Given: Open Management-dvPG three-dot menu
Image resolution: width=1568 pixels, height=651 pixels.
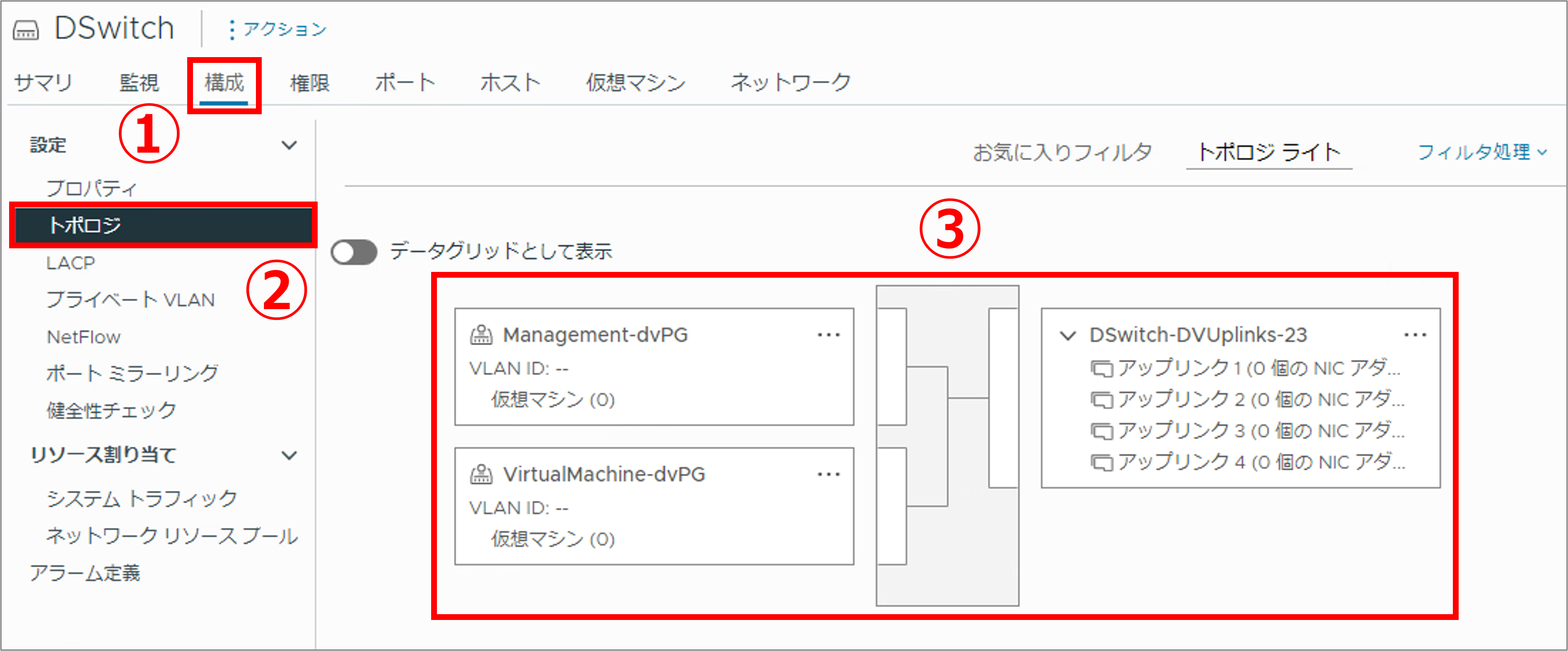Looking at the screenshot, I should 828,335.
